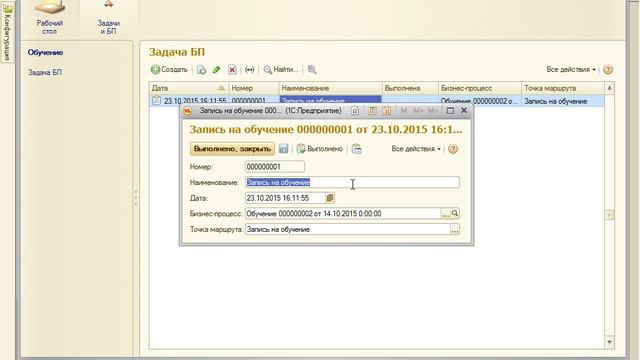This screenshot has width=640, height=360.
Task: Select Задача БП in left navigation panel
Action: 45,73
